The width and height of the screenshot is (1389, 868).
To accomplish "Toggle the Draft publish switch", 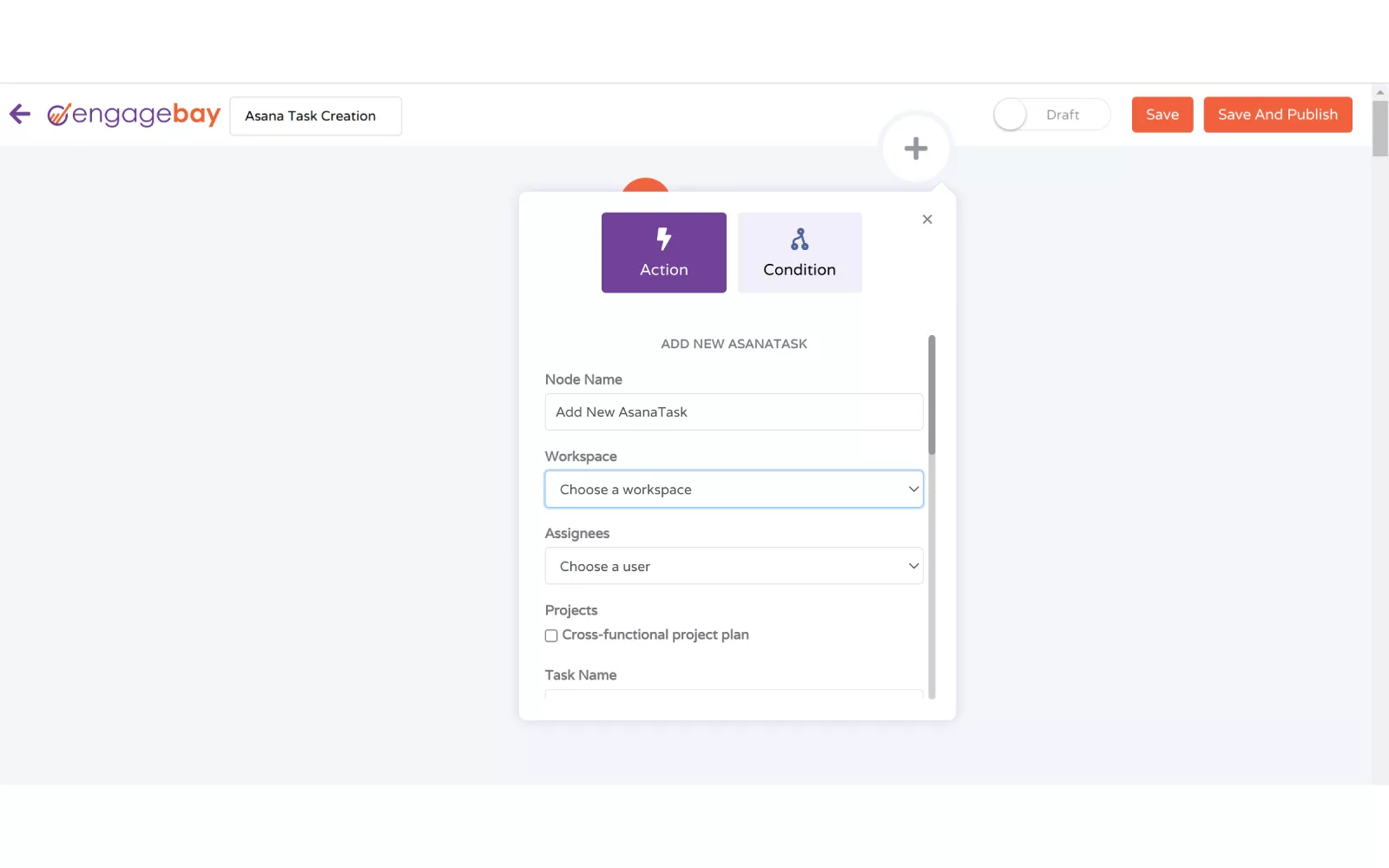I will (x=1011, y=115).
